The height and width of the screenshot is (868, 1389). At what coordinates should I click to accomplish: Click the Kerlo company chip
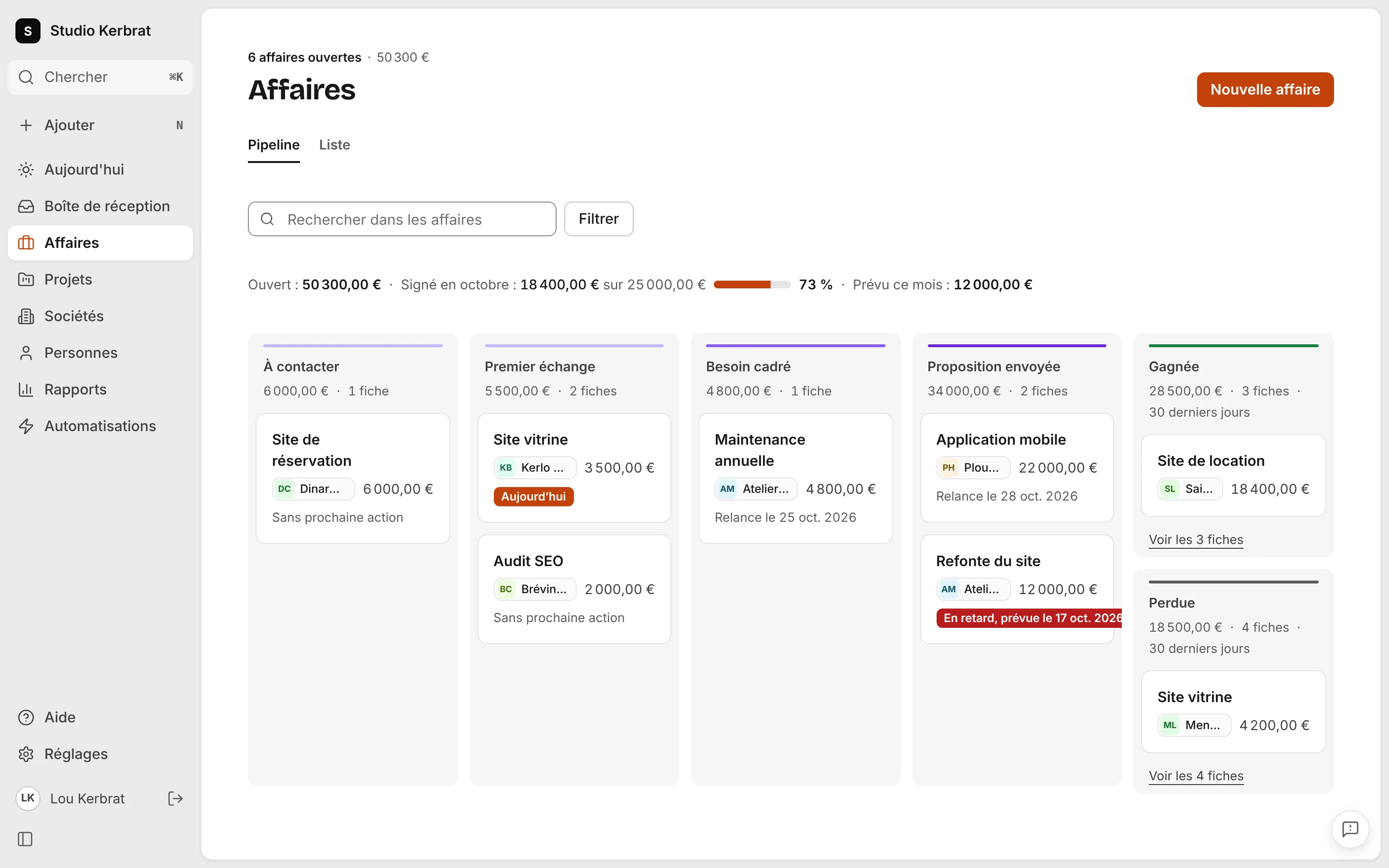pyautogui.click(x=535, y=468)
